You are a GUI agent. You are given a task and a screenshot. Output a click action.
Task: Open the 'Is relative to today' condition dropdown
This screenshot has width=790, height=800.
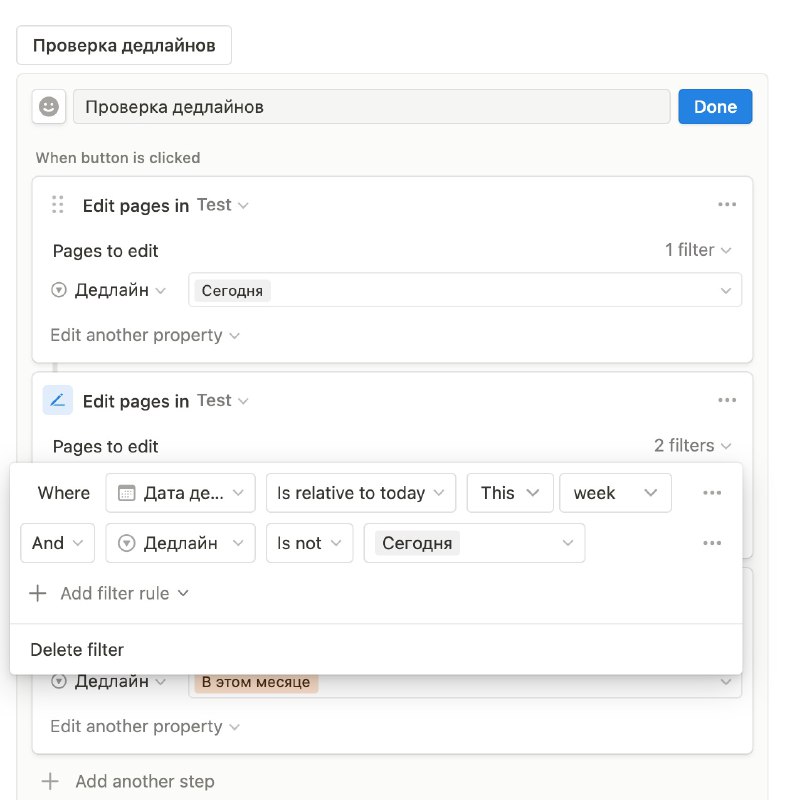point(361,493)
